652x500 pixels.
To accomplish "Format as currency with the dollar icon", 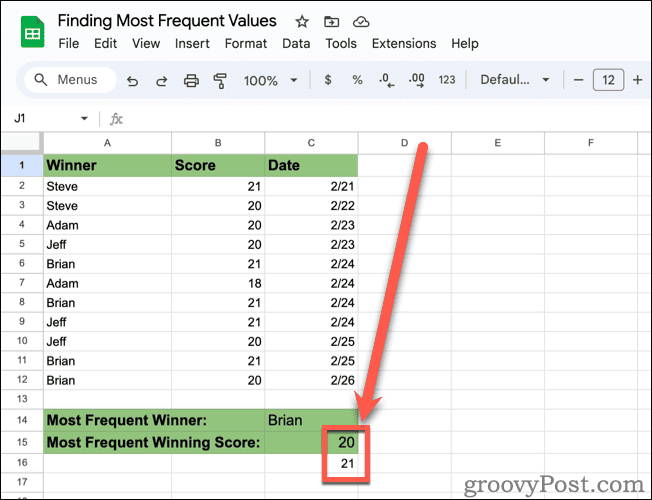I will coord(328,79).
